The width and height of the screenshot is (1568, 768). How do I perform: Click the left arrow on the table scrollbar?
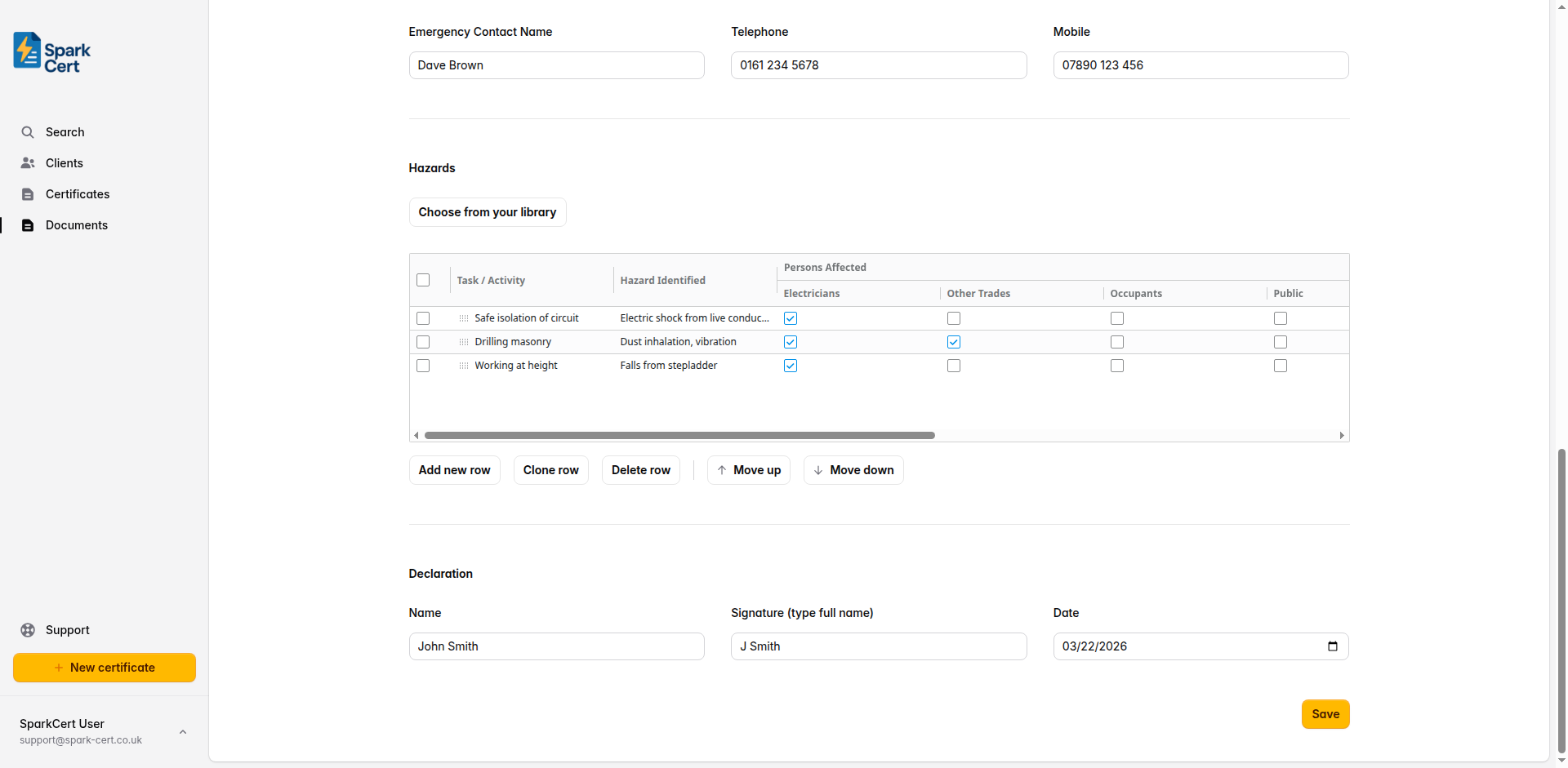tap(415, 435)
